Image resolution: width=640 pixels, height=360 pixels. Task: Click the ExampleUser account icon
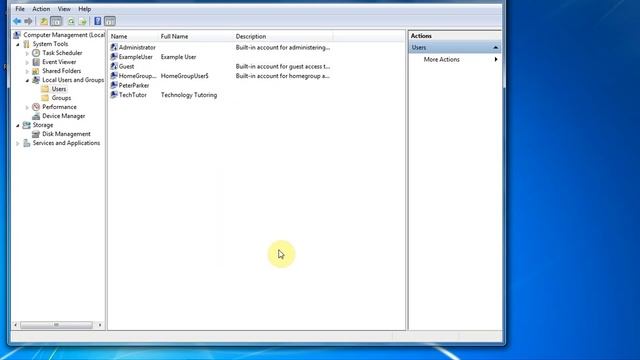tap(114, 57)
